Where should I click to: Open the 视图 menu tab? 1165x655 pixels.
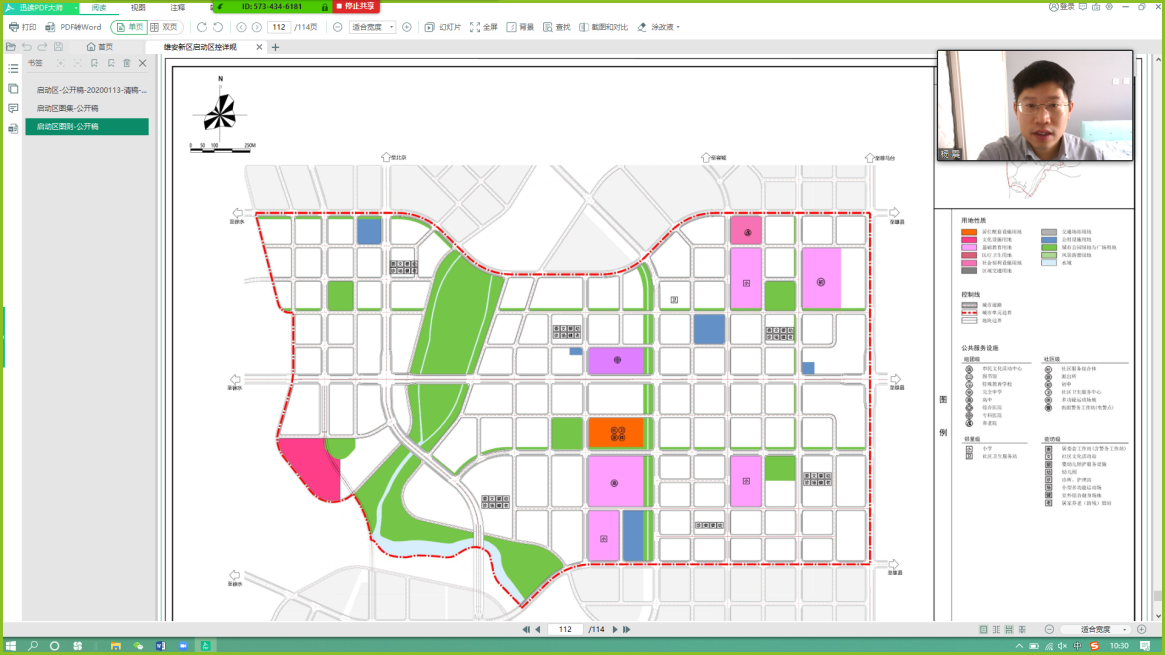click(x=138, y=7)
